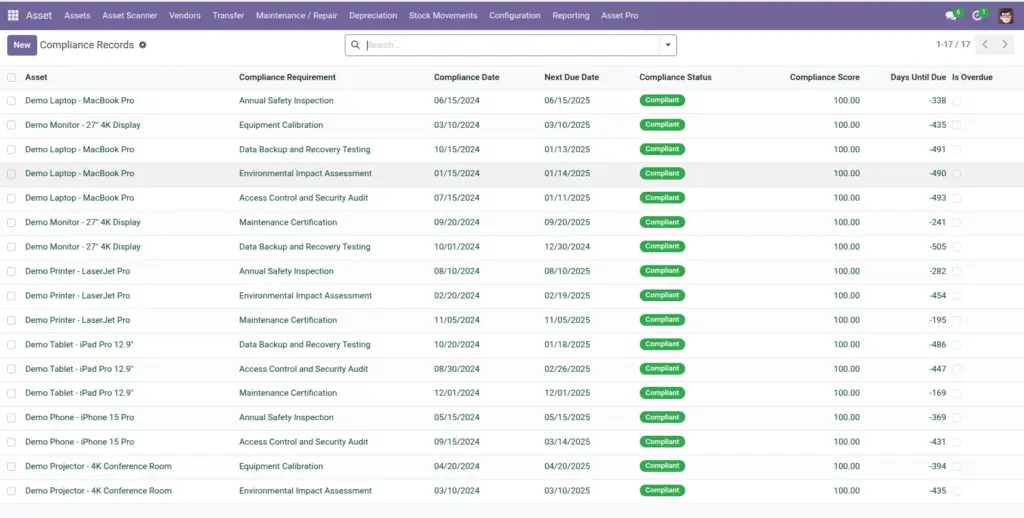This screenshot has height=518, width=1024.
Task: Sort by Compliance Status column header
Action: pos(675,77)
